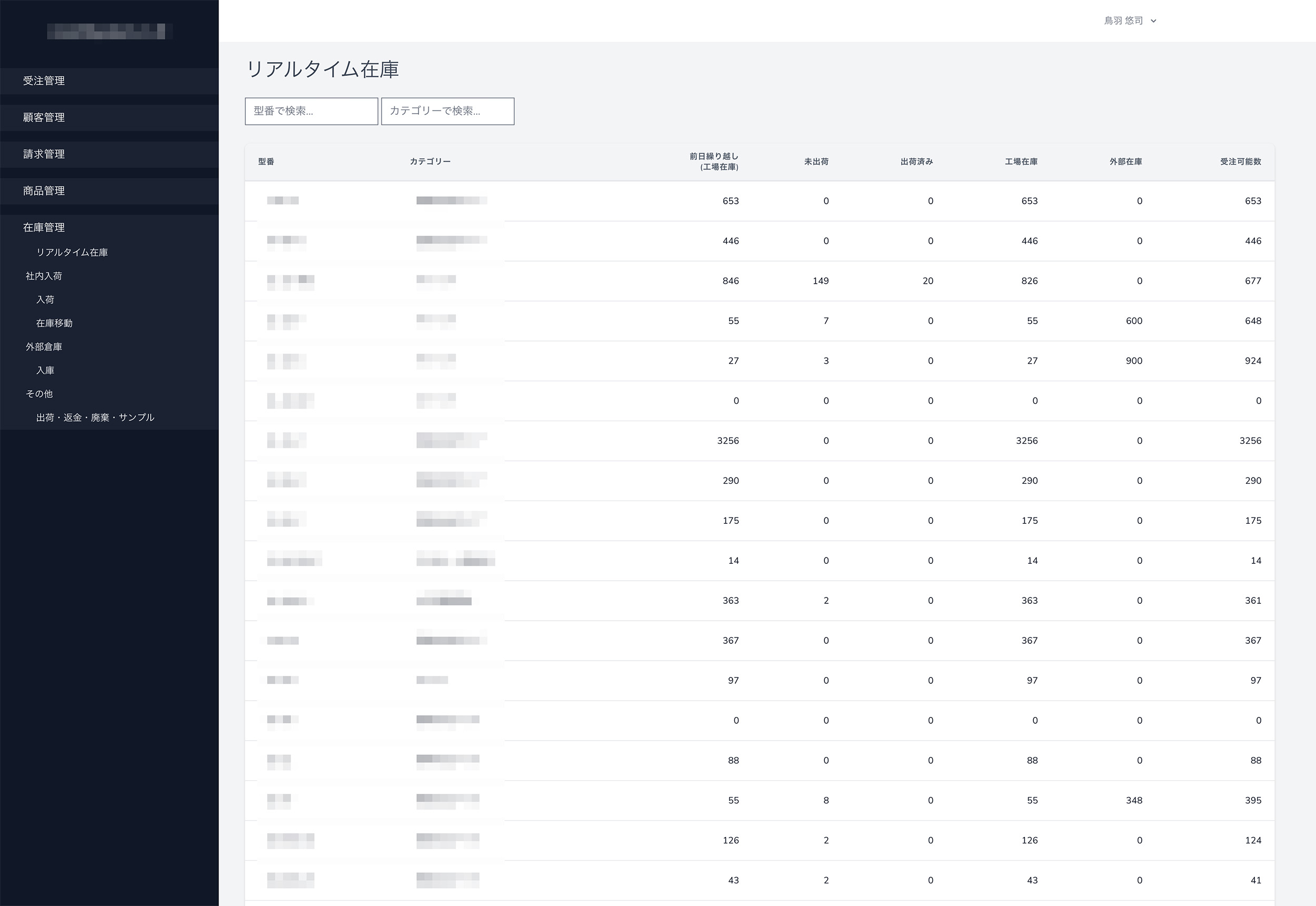This screenshot has width=1316, height=906.
Task: Open 出荷・返金・廃棄・サンプル page
Action: [95, 418]
